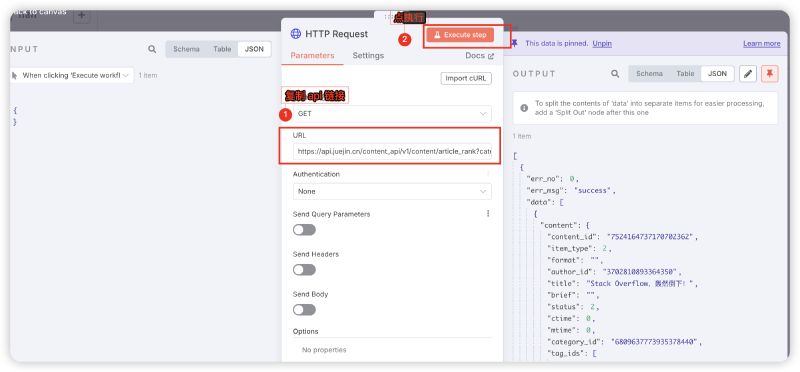Click the author_id value in output
The width and height of the screenshot is (800, 372).
click(640, 271)
